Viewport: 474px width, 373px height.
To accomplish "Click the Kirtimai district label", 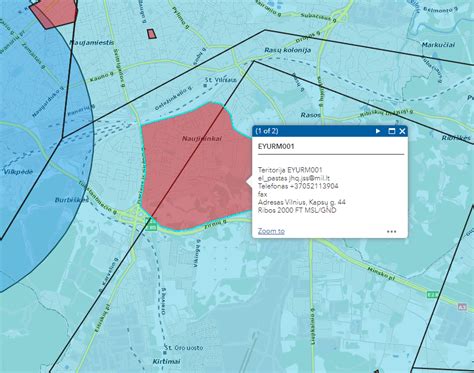I will coord(166,361).
